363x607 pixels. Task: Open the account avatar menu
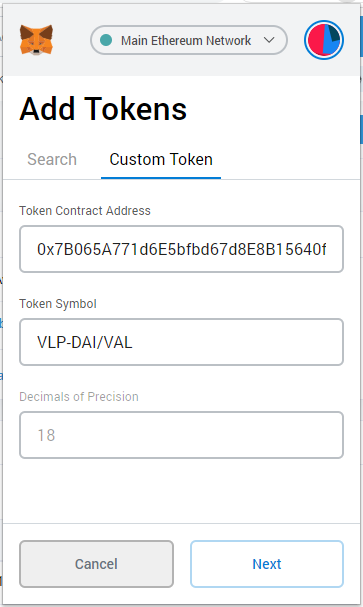coord(324,40)
